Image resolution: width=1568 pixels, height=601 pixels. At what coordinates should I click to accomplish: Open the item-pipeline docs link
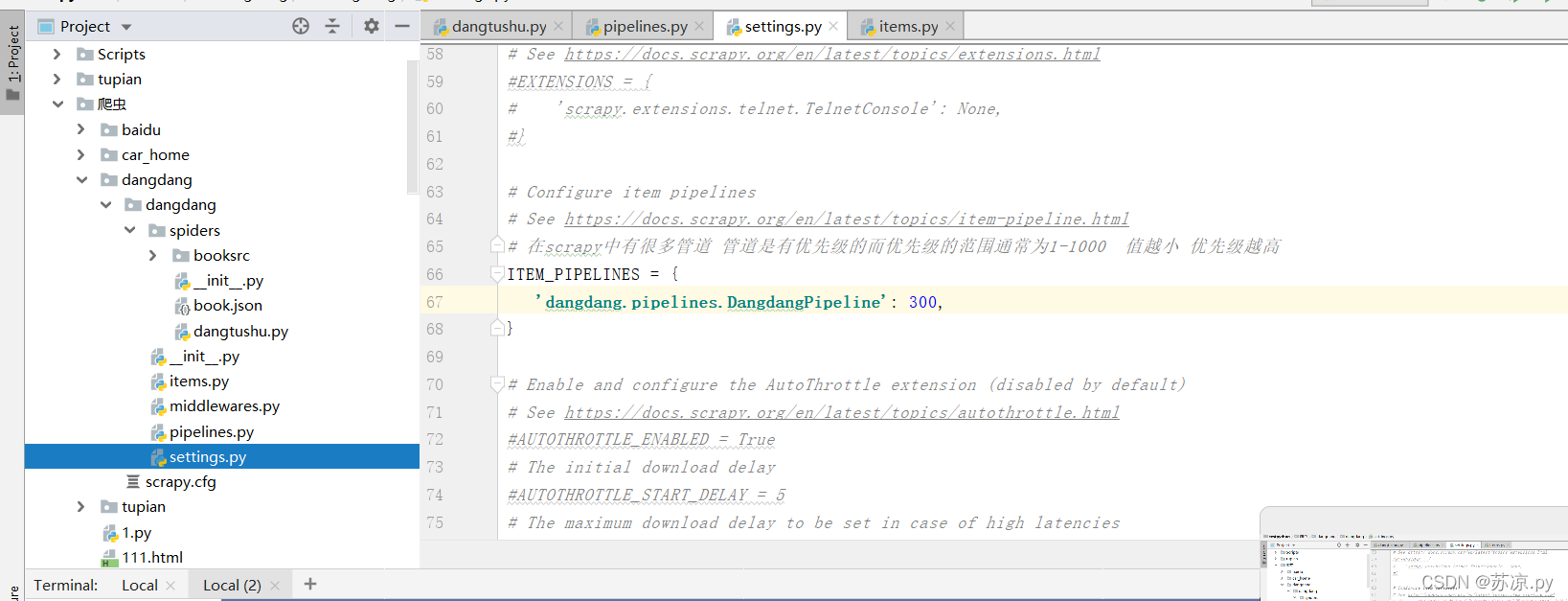point(847,219)
